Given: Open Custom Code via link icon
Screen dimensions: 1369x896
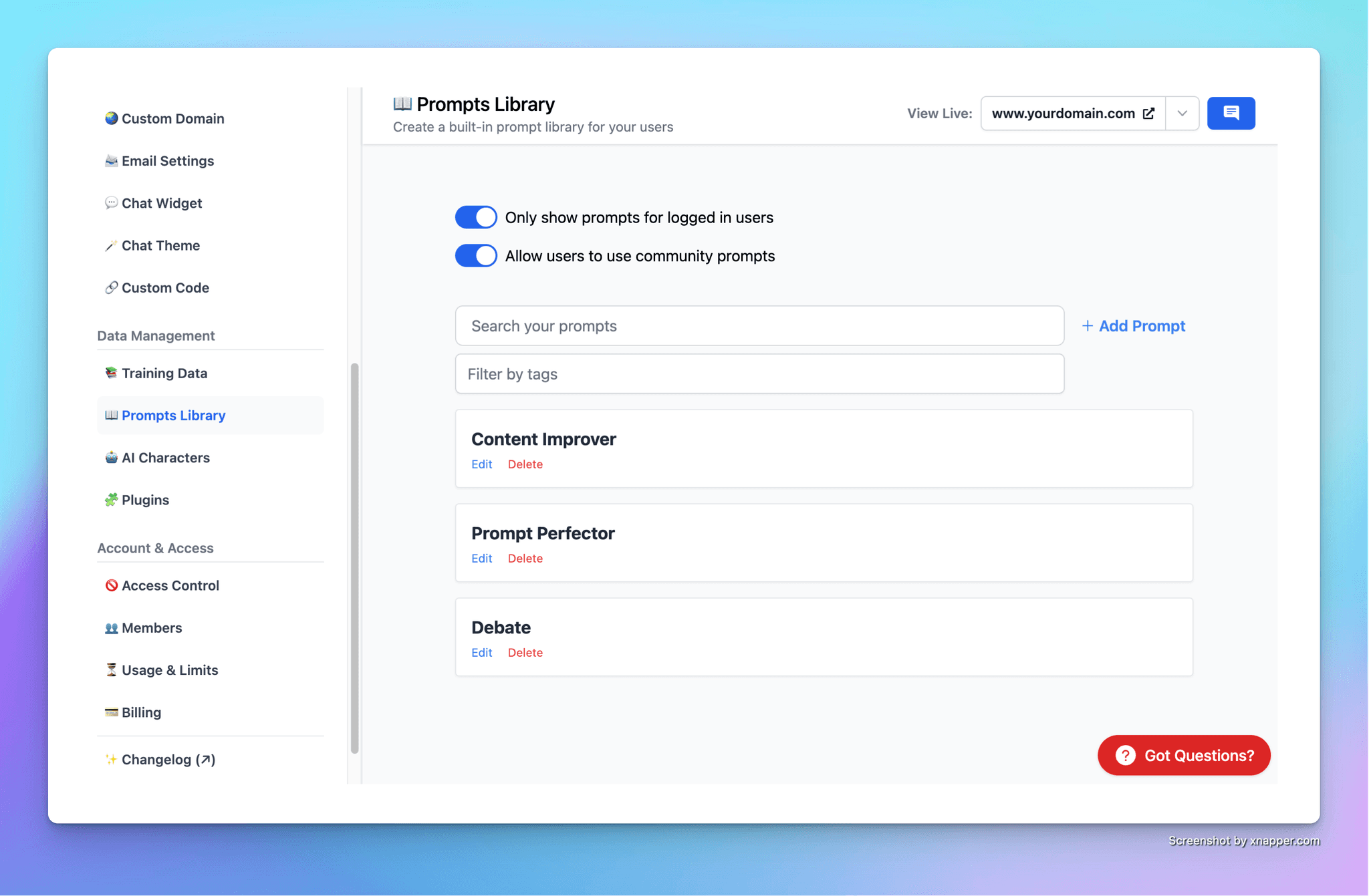Looking at the screenshot, I should (112, 287).
